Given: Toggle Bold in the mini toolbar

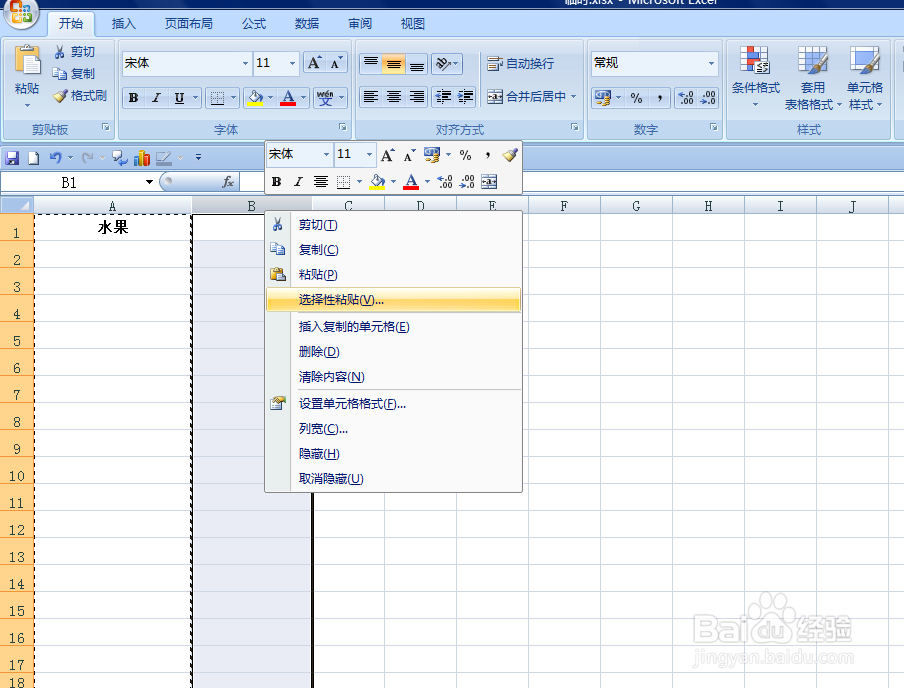Looking at the screenshot, I should (x=277, y=182).
